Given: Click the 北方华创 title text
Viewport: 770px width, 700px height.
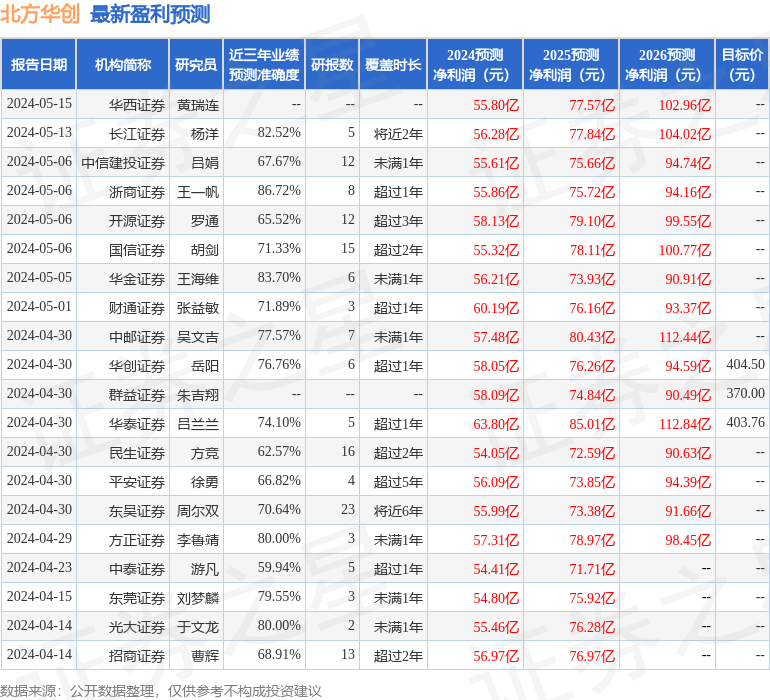Looking at the screenshot, I should (x=42, y=14).
